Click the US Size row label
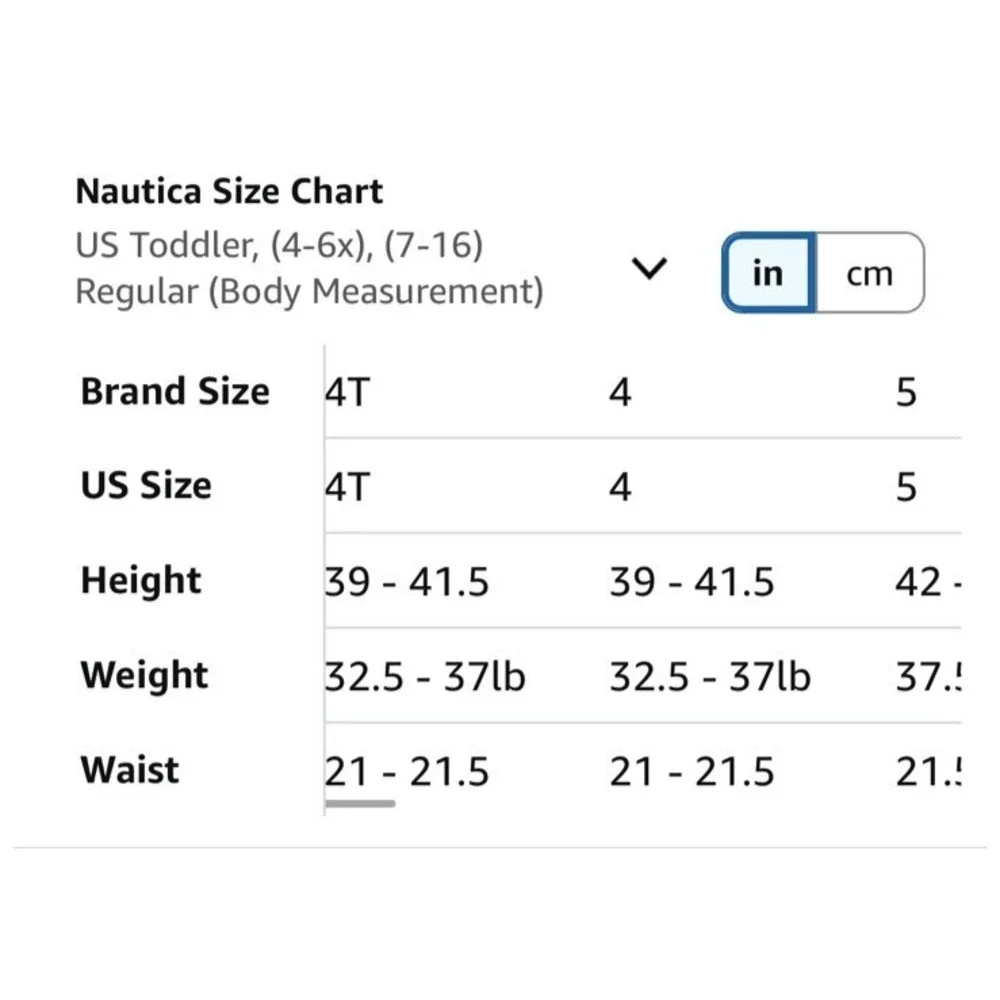 coord(145,486)
